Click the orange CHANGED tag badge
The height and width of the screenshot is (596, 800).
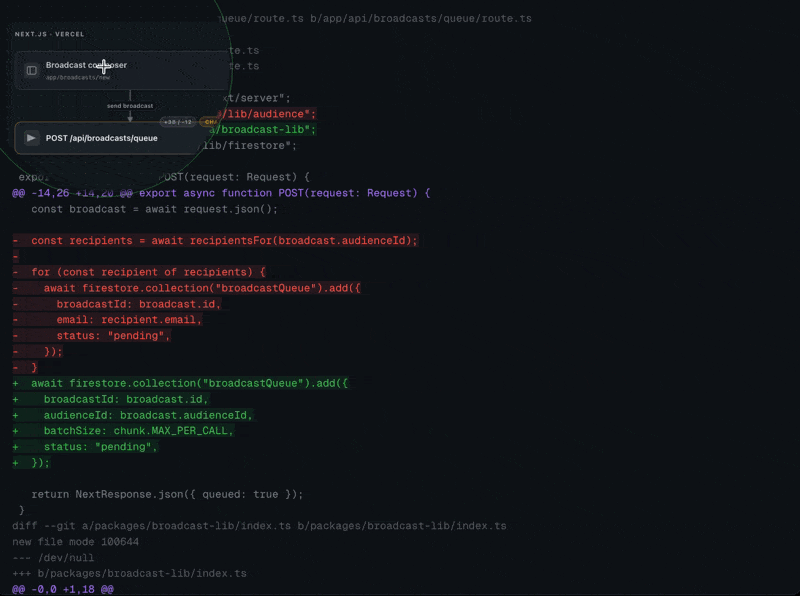(209, 122)
